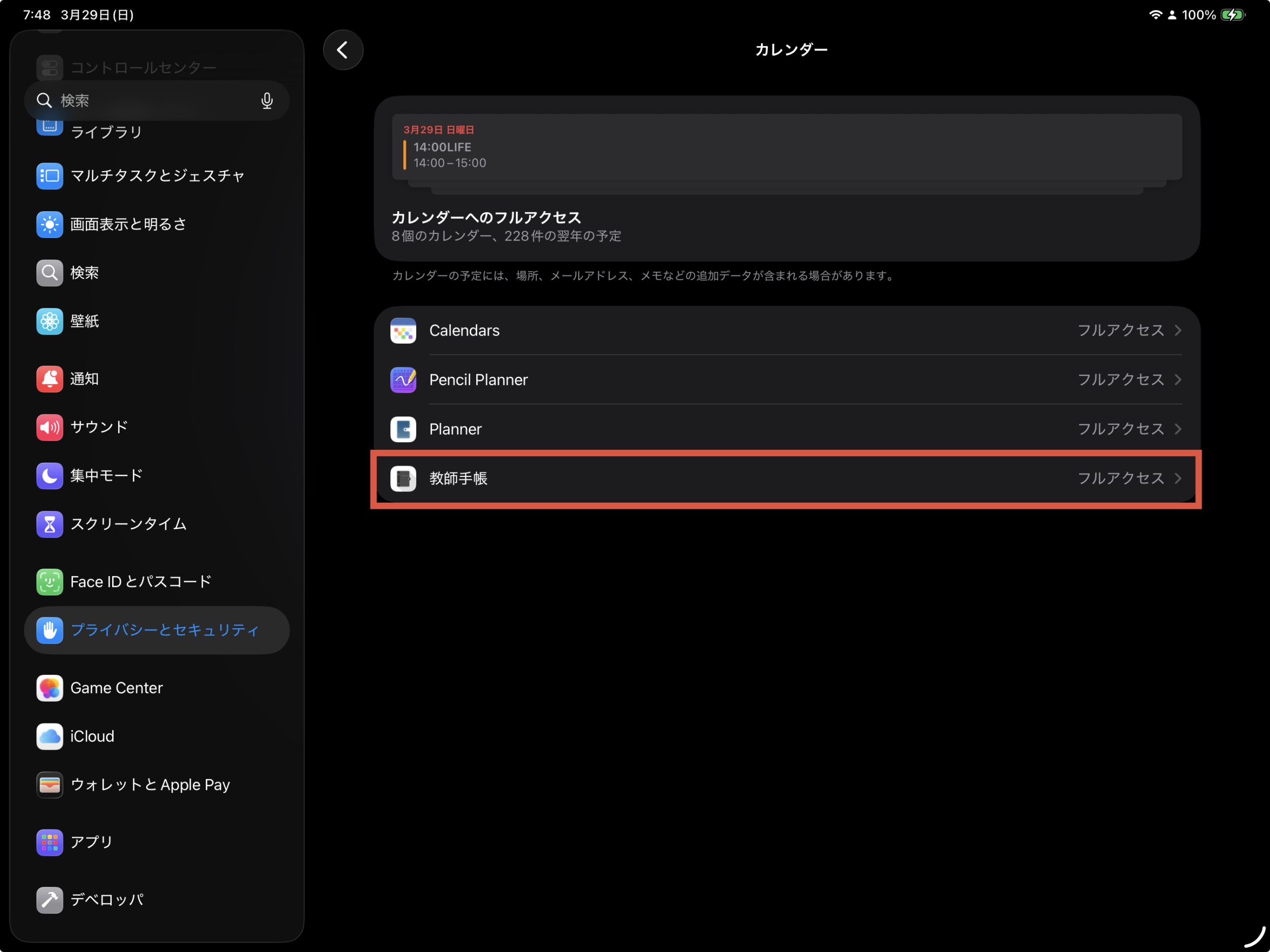
Task: Open 通知 bell icon settings
Action: point(50,379)
